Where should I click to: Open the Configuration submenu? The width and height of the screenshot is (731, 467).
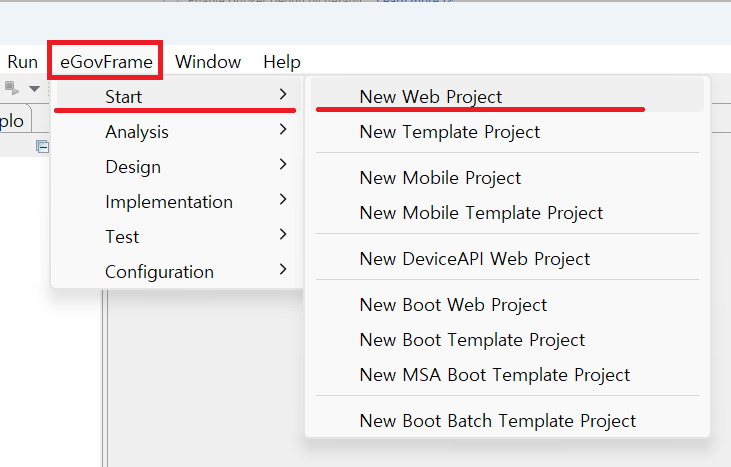click(x=159, y=272)
